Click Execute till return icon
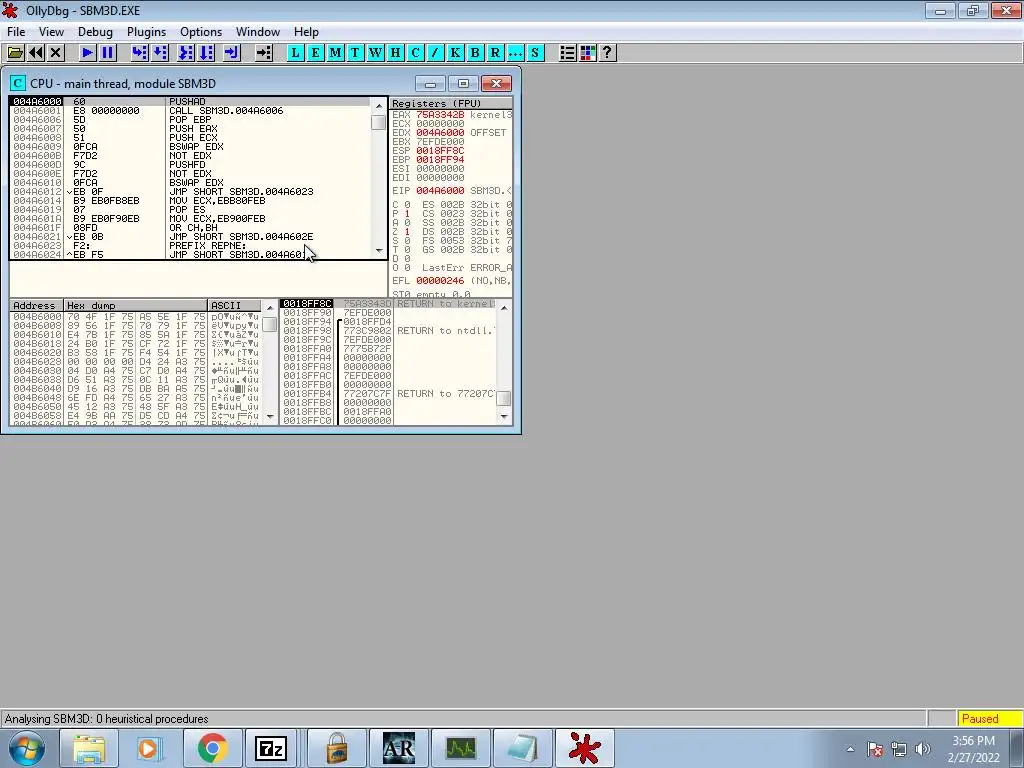Viewport: 1024px width, 768px height. click(x=232, y=53)
